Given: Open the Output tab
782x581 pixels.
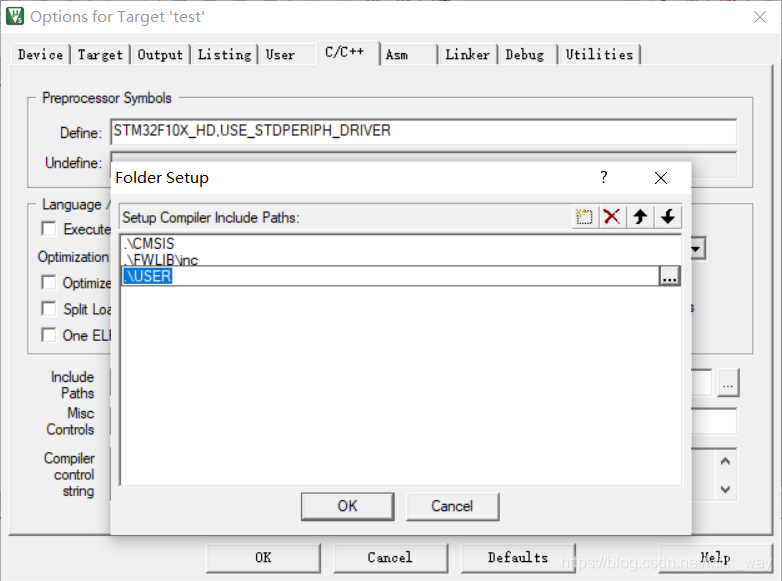Looking at the screenshot, I should [160, 54].
